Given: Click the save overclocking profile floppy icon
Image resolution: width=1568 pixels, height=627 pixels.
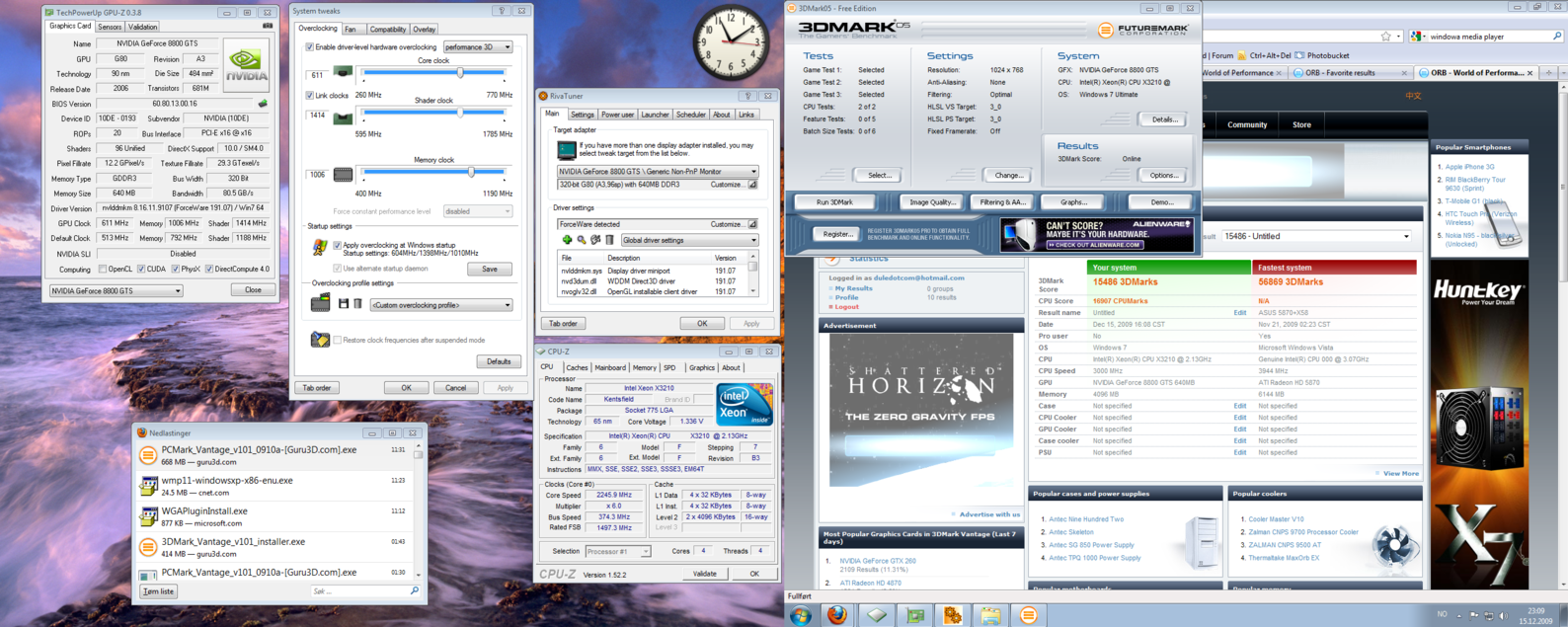Looking at the screenshot, I should [344, 304].
